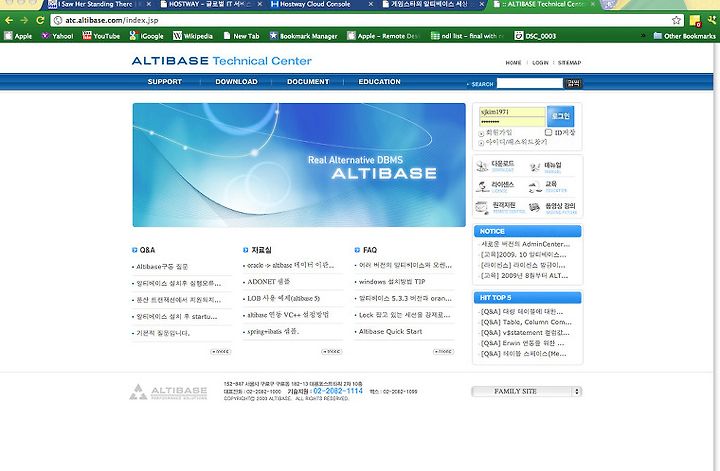
Task: Open the wrench settings menu icon
Action: [712, 20]
